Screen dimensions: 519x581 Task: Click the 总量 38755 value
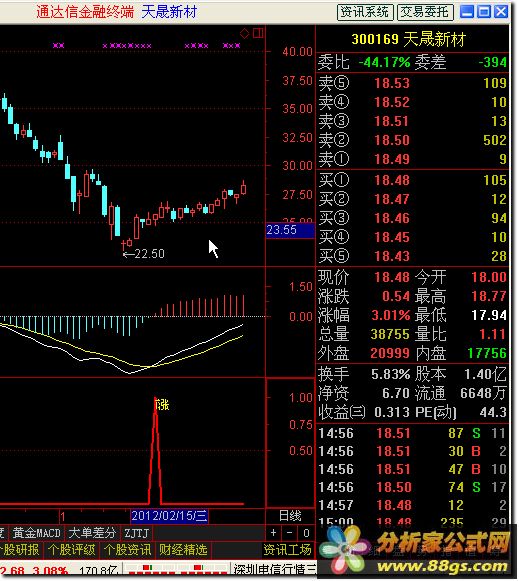(x=390, y=335)
